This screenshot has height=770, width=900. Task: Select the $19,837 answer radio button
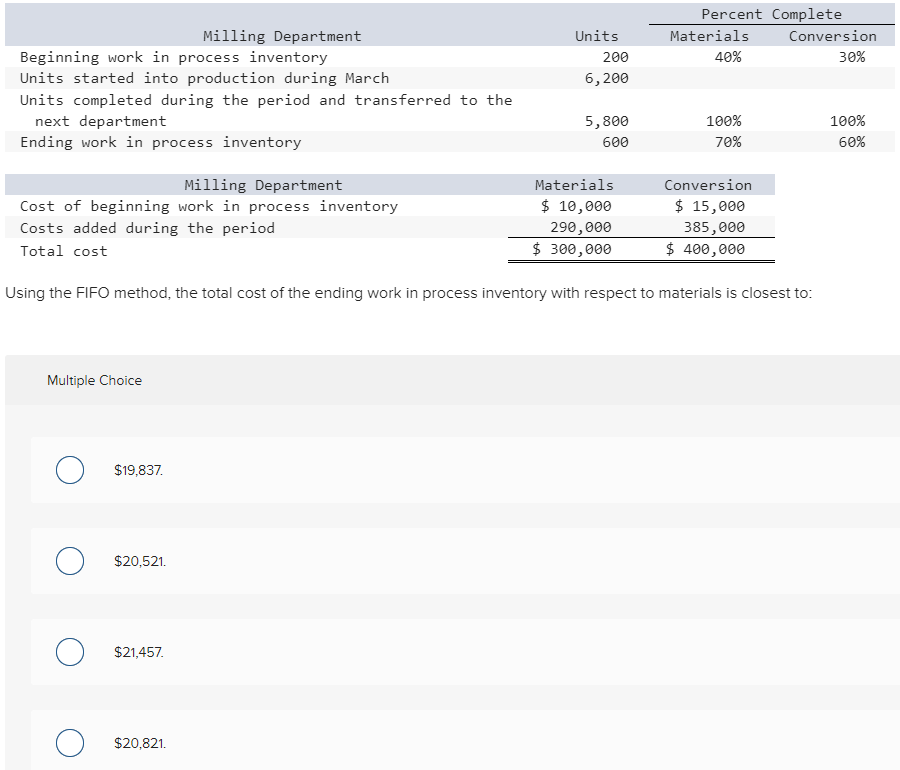tap(70, 469)
